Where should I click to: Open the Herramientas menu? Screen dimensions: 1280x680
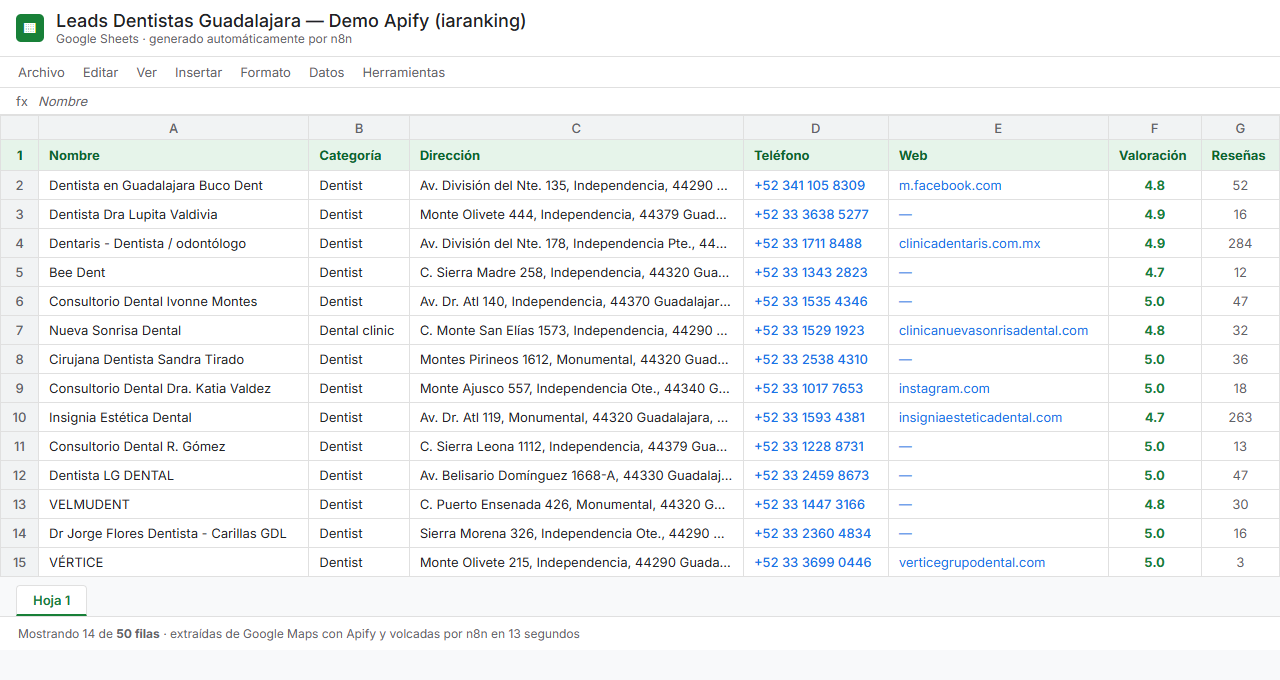tap(404, 72)
